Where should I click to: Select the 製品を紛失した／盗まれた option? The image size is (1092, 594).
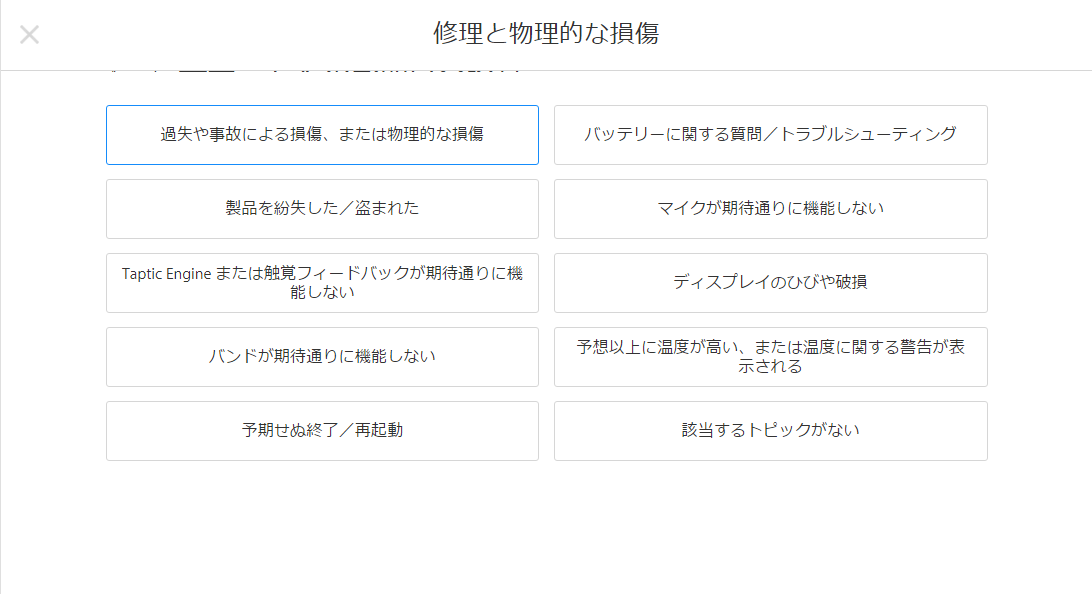pos(322,209)
